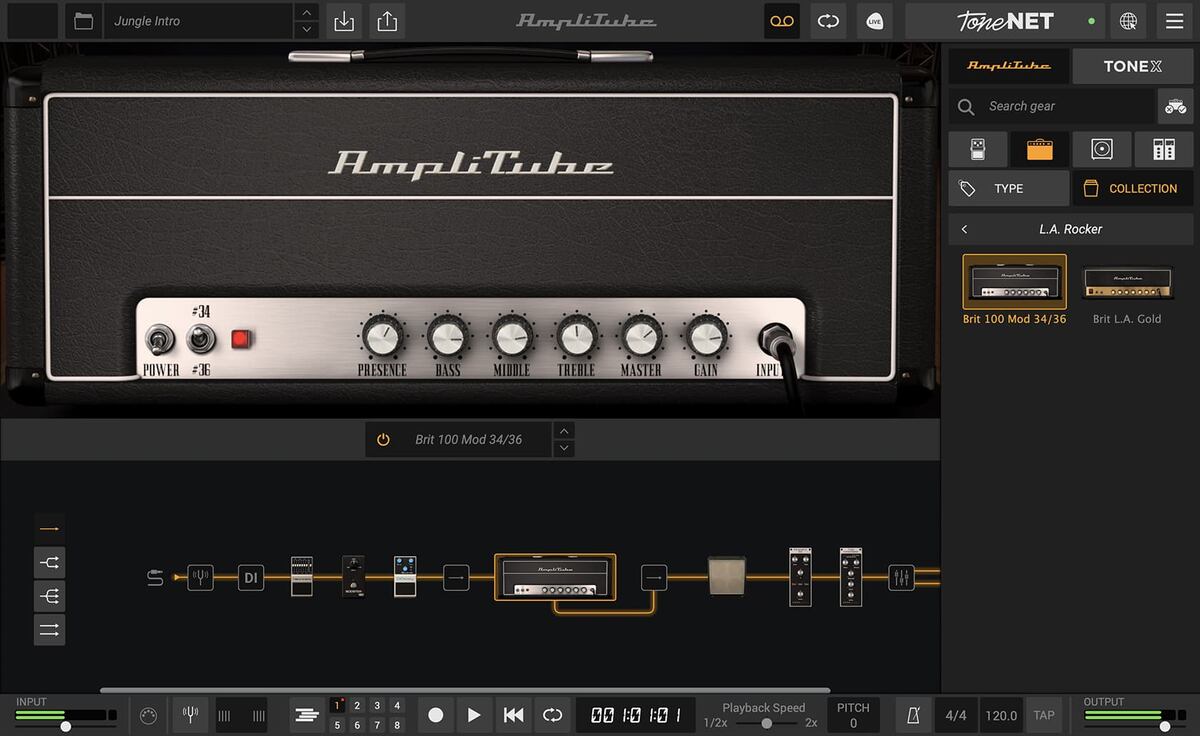Toggle the Brit 100 Mod amp power button
This screenshot has width=1200, height=736.
(x=383, y=438)
